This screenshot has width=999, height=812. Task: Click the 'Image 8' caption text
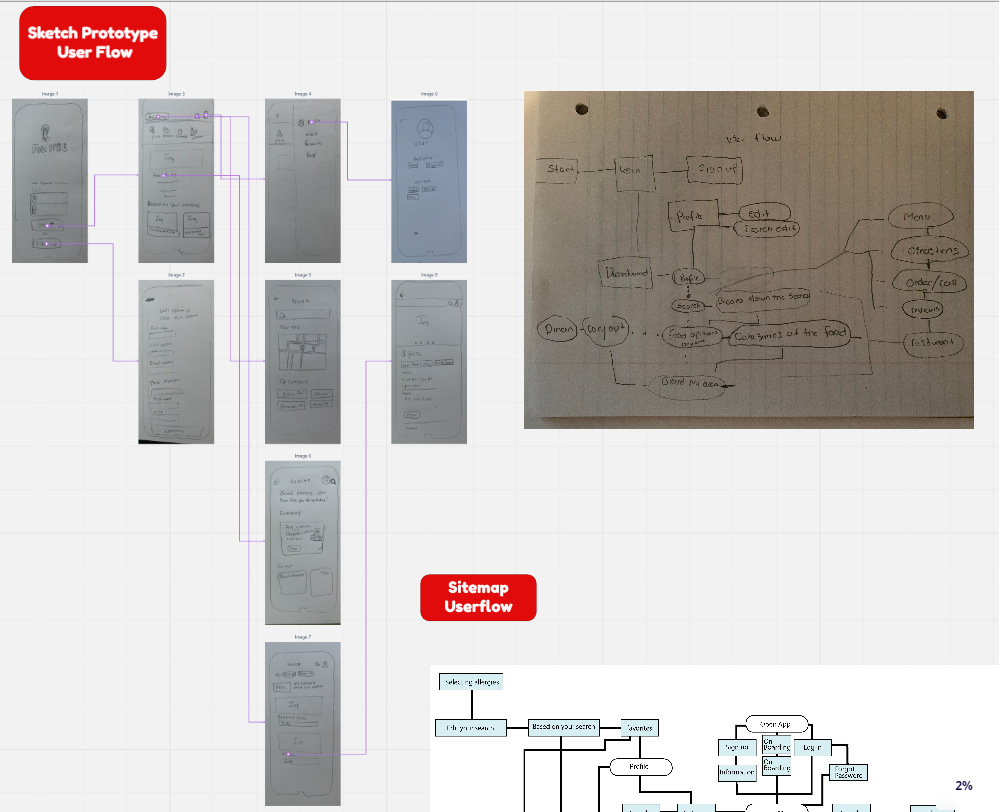(429, 275)
